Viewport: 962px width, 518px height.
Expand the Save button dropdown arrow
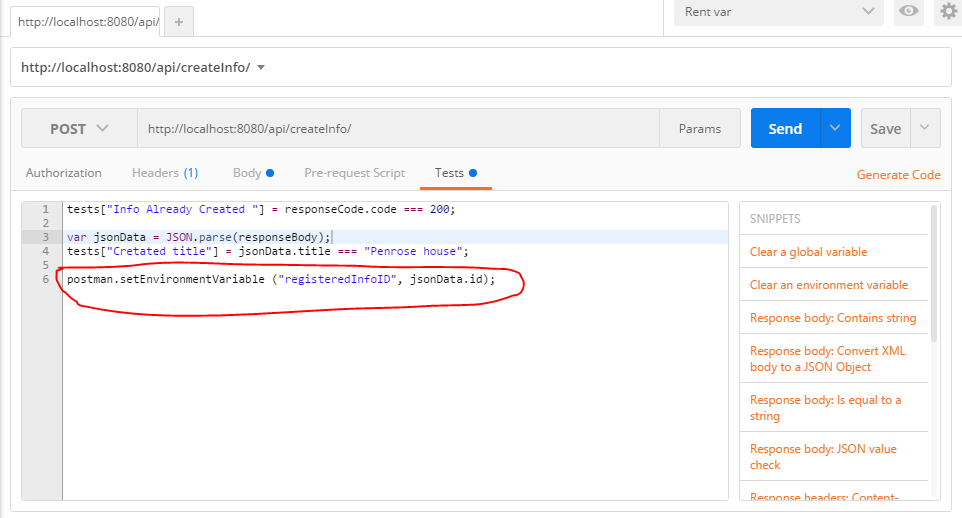[x=925, y=128]
